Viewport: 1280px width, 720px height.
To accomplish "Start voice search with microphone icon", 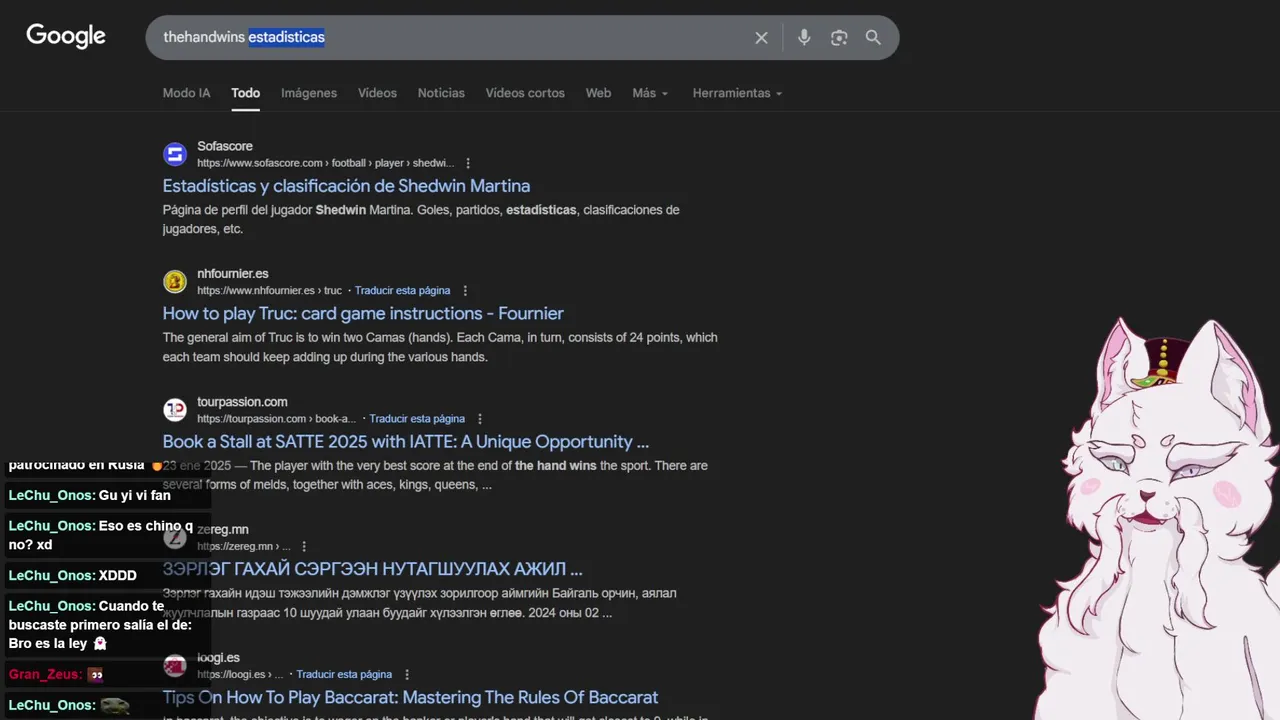I will click(804, 37).
